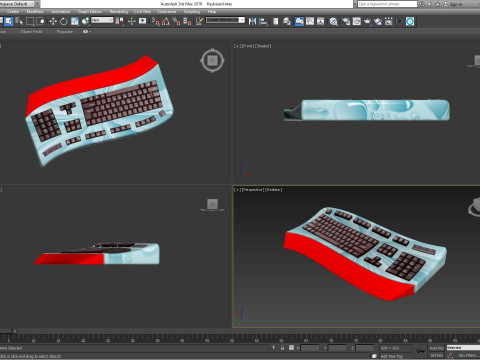Open the Civil View menu
The image size is (480, 360).
[x=142, y=12]
